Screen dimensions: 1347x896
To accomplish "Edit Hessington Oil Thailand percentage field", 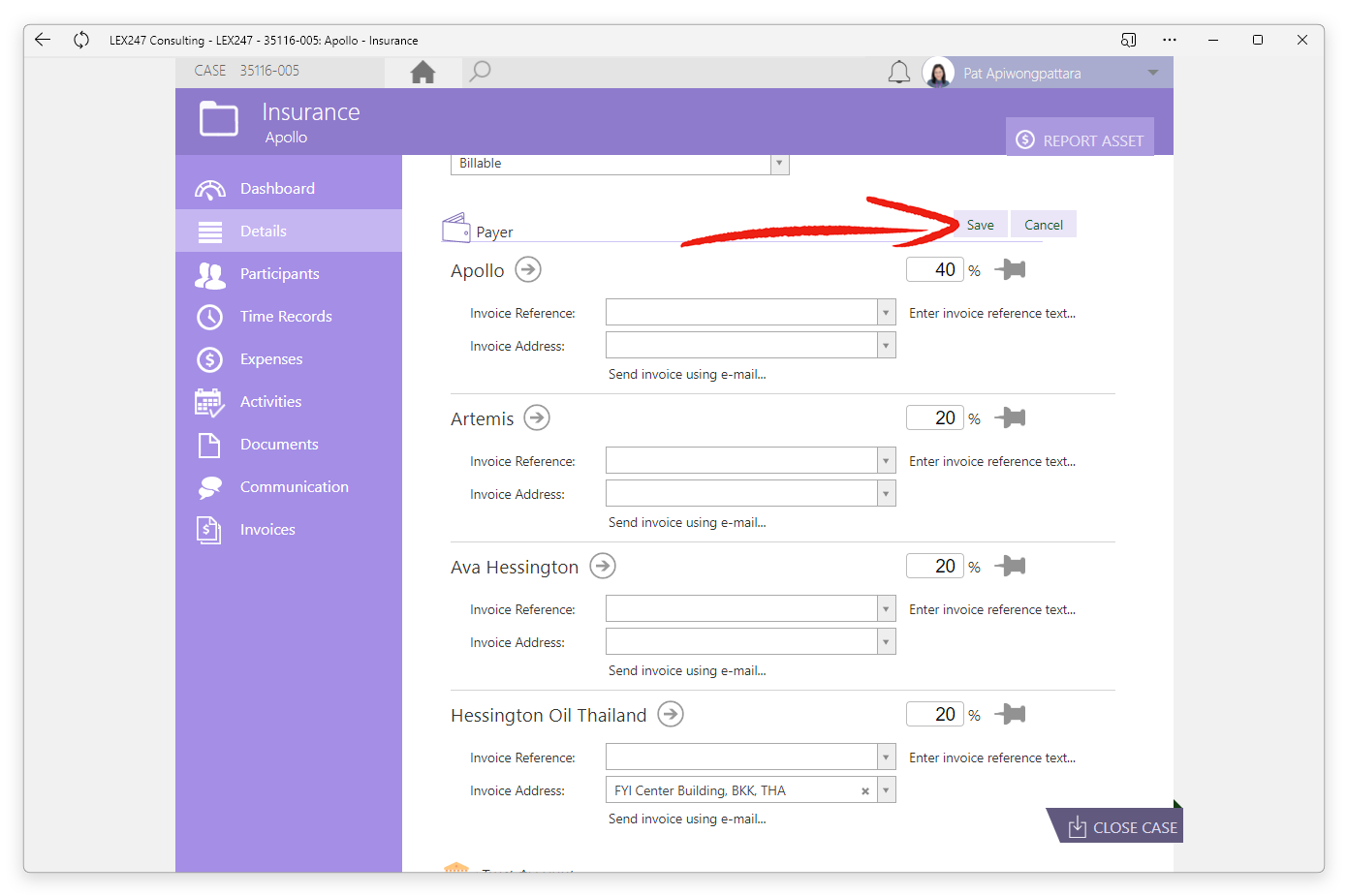I will click(935, 714).
